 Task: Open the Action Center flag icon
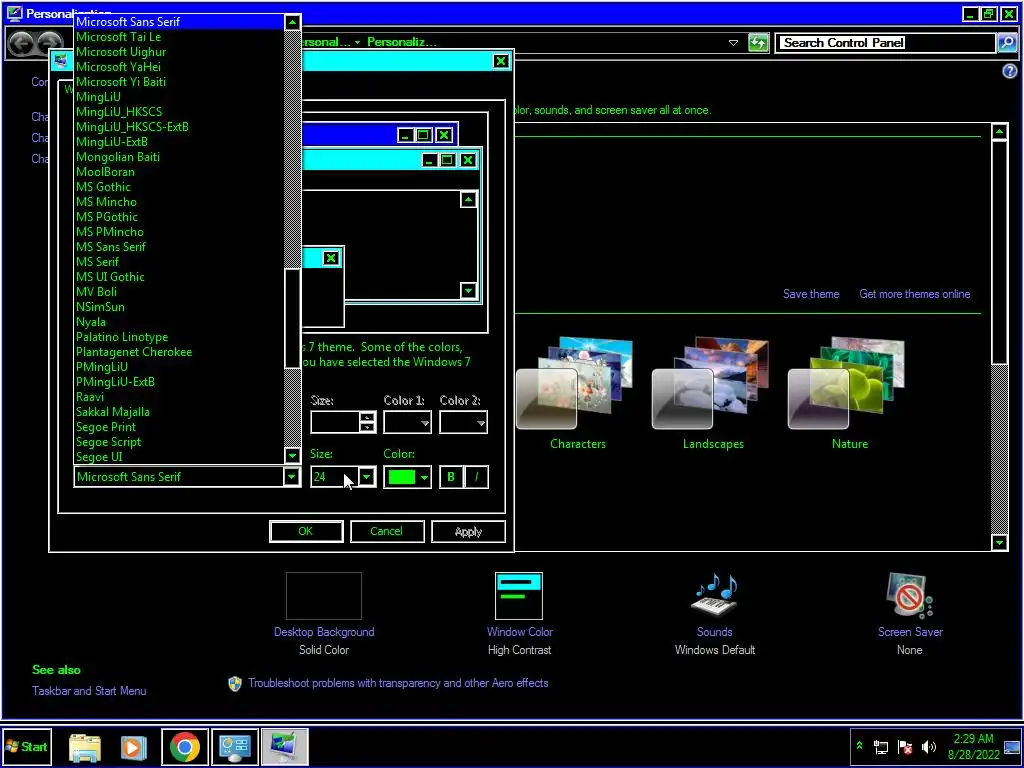pos(905,747)
